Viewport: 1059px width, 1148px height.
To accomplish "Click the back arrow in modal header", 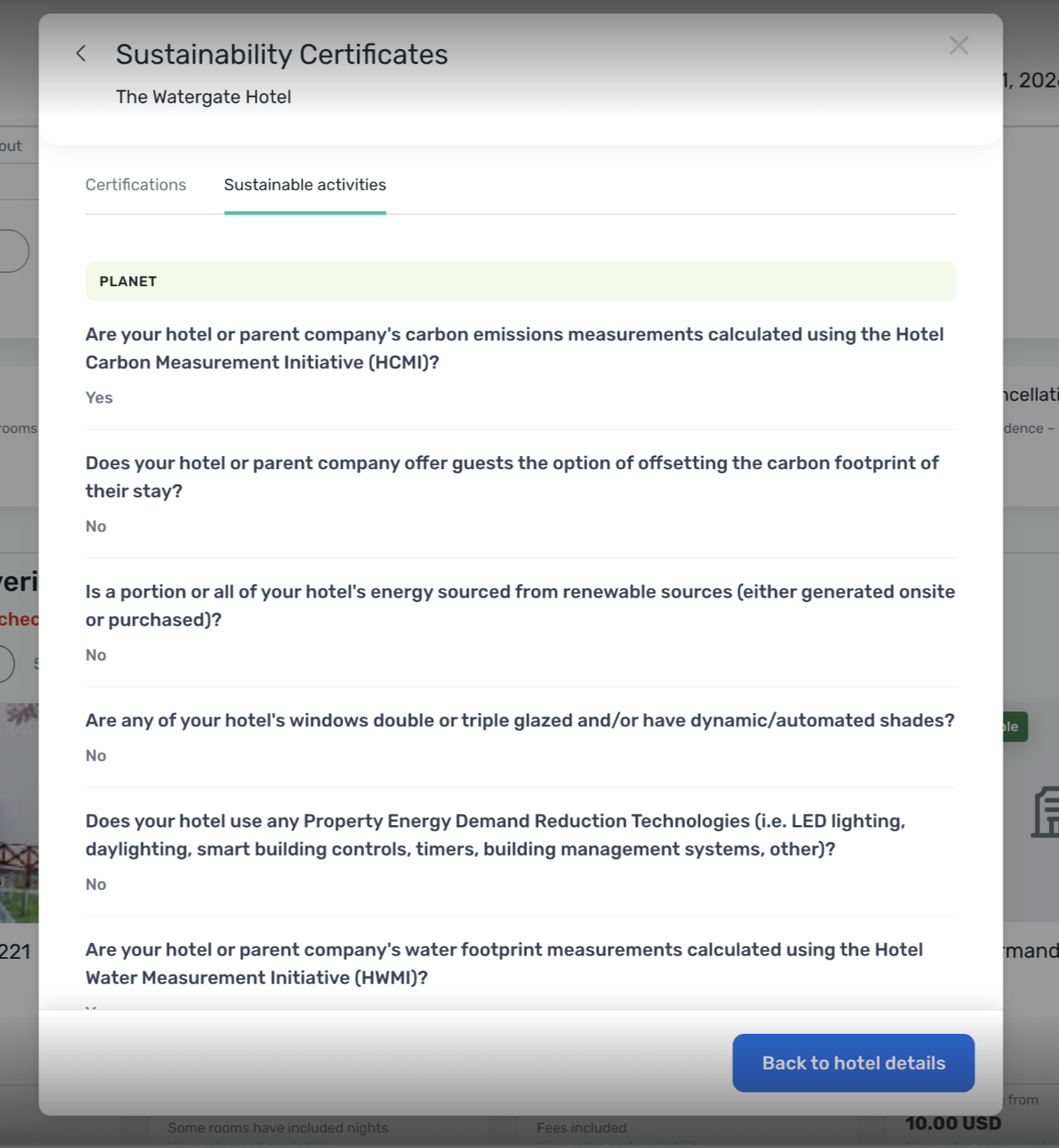I will pos(81,54).
